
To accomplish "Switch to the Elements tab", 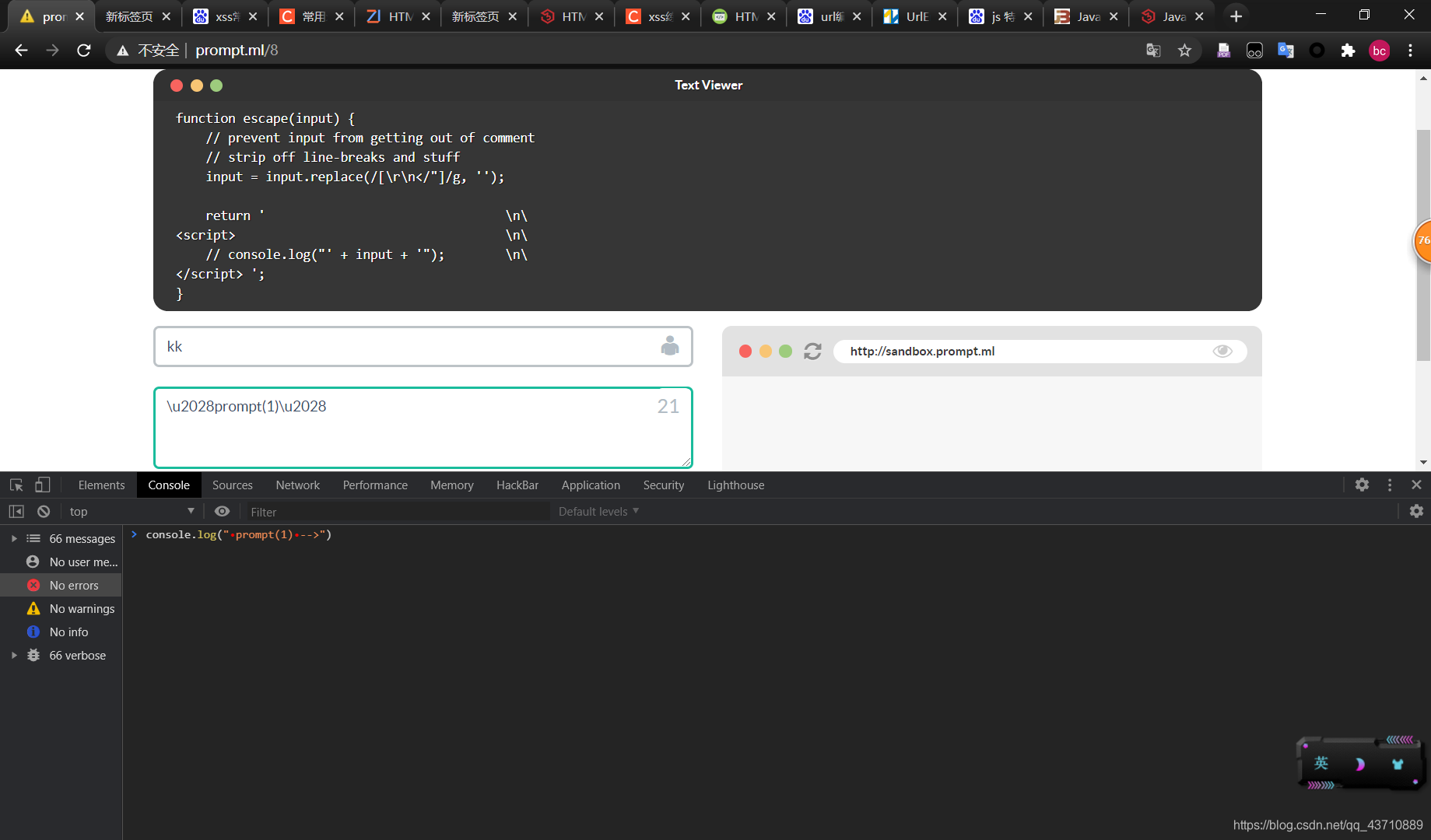I will (101, 485).
